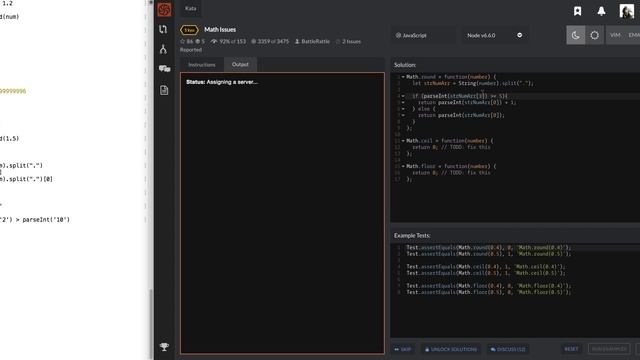Switch to light theme sun toggle
The height and width of the screenshot is (360, 640).
[594, 35]
